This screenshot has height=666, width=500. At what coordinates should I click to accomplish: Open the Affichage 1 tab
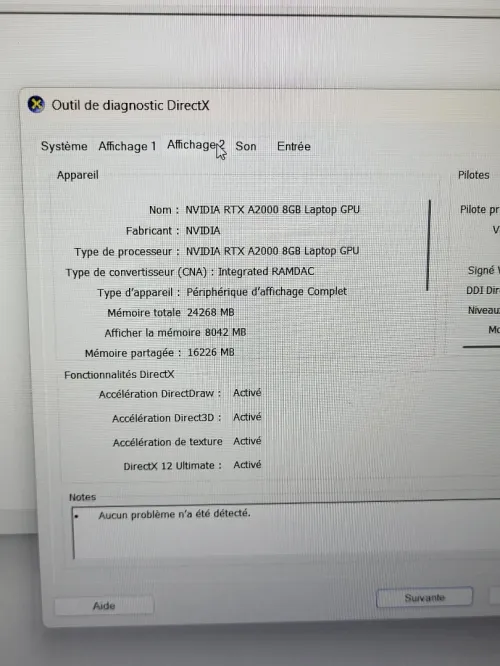coord(127,146)
